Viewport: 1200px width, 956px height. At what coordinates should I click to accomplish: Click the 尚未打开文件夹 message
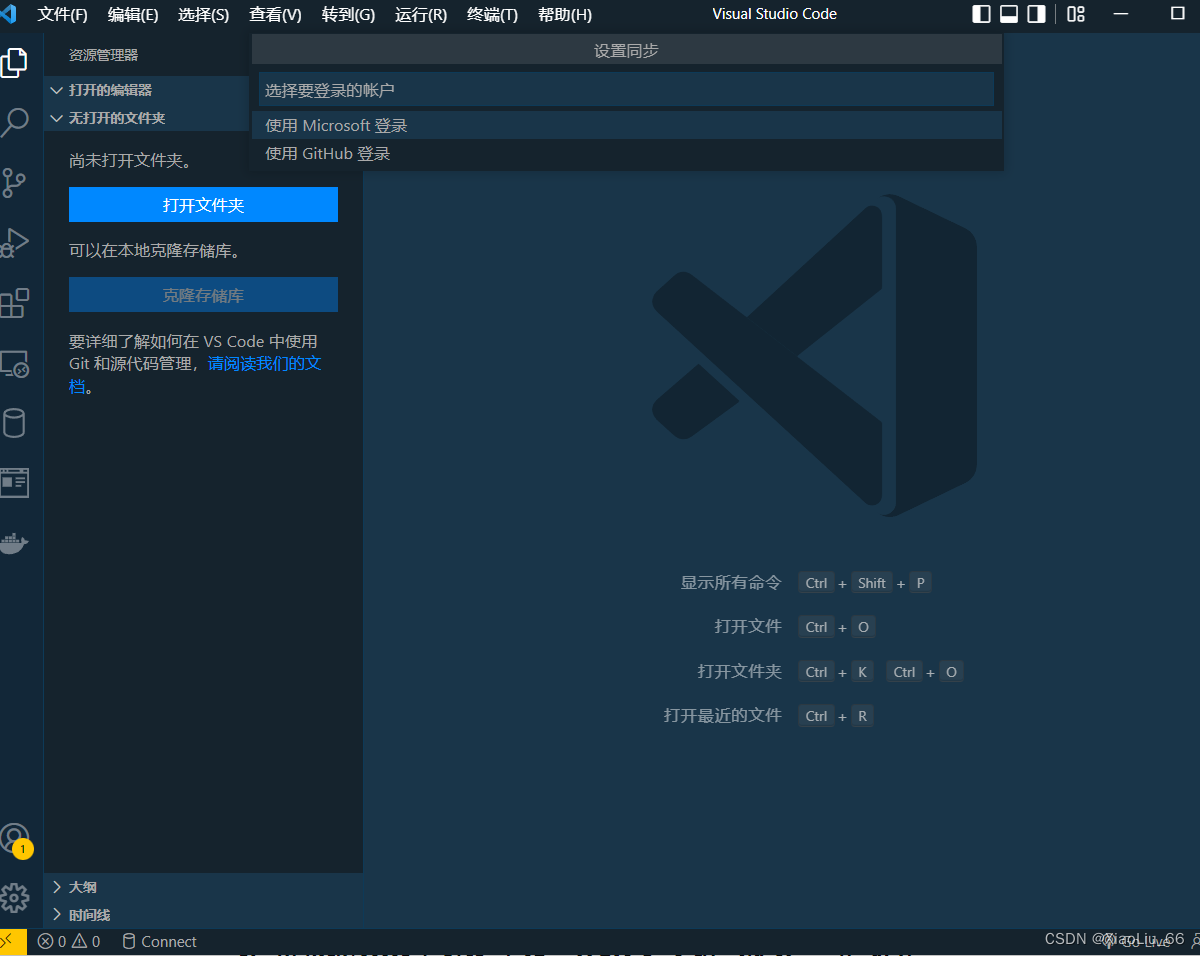point(130,160)
